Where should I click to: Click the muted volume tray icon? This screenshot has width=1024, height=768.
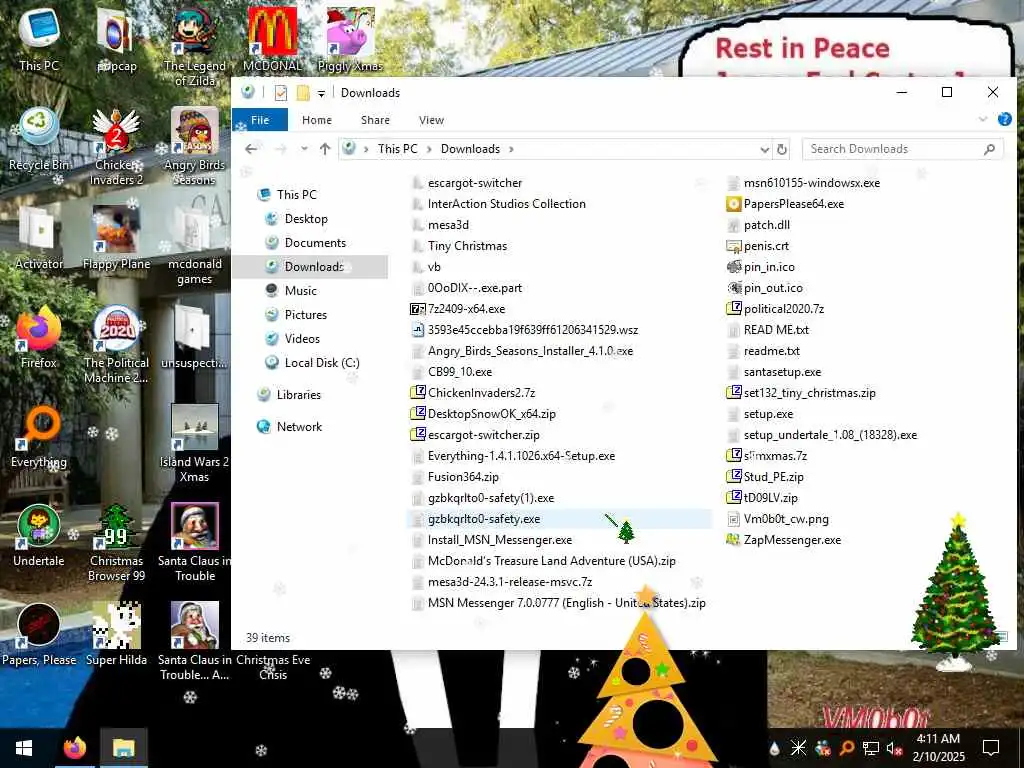click(x=894, y=748)
